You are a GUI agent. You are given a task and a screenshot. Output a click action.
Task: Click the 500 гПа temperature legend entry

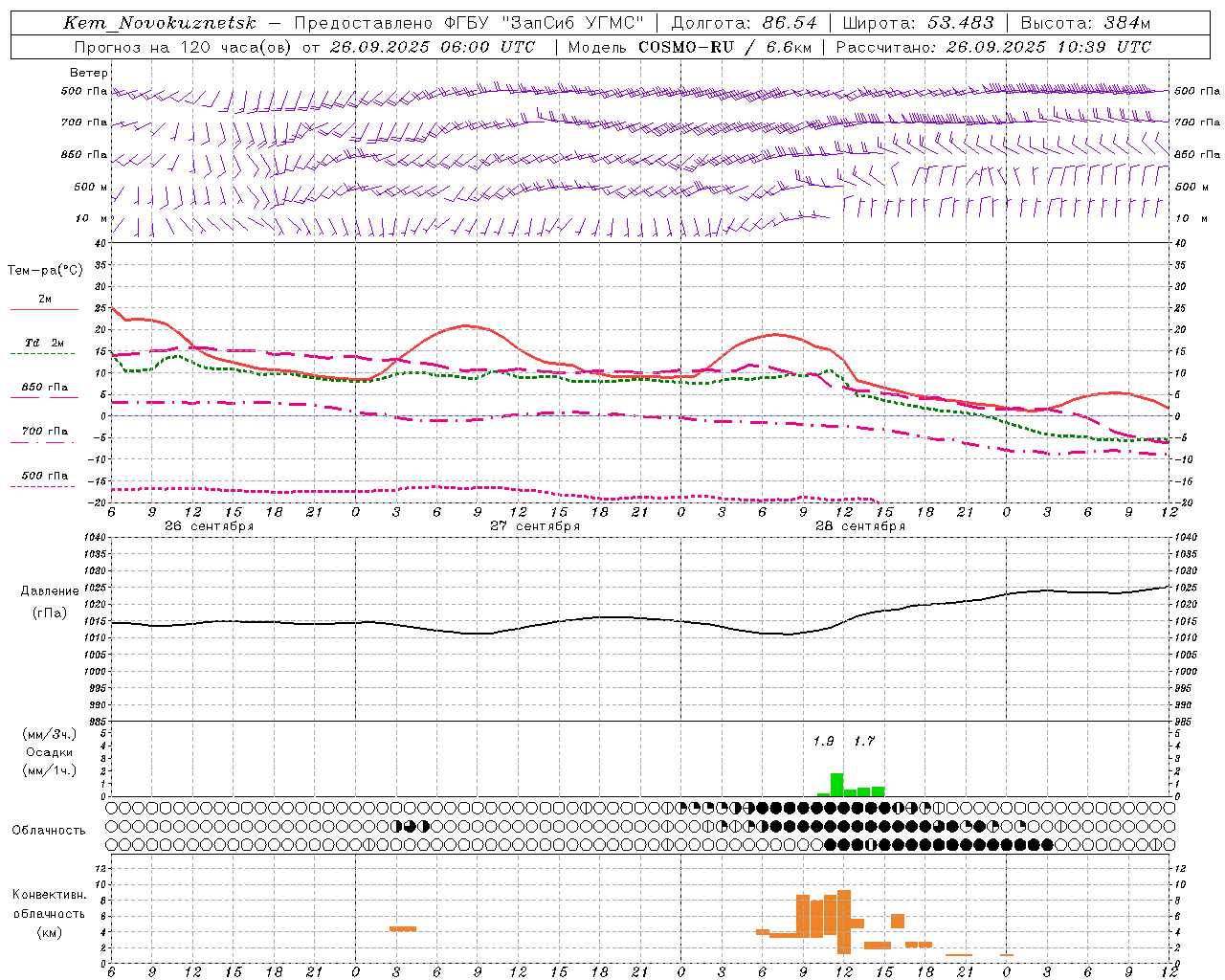coord(44,477)
